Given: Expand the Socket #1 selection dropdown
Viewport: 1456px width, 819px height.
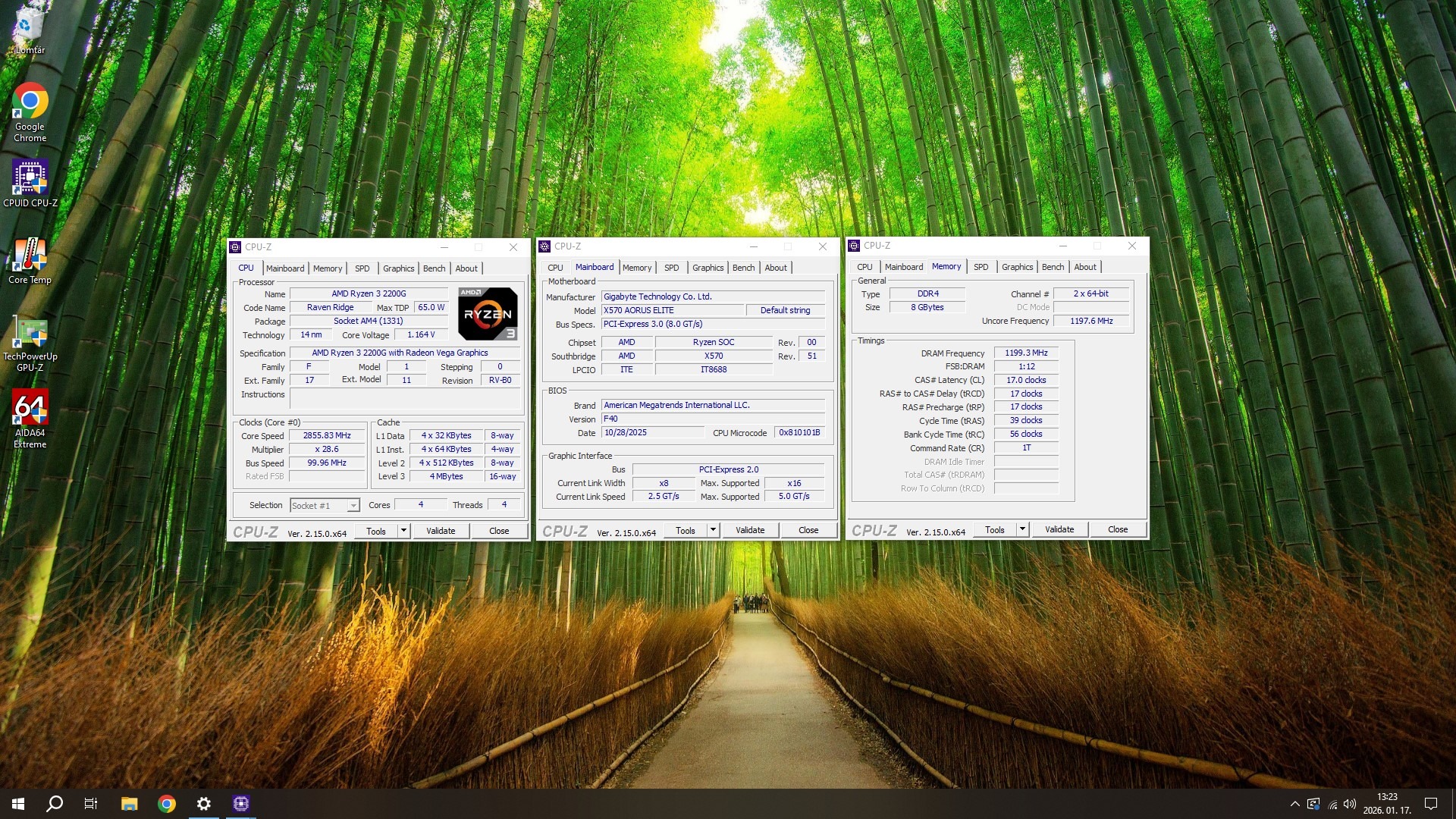Looking at the screenshot, I should [x=353, y=506].
